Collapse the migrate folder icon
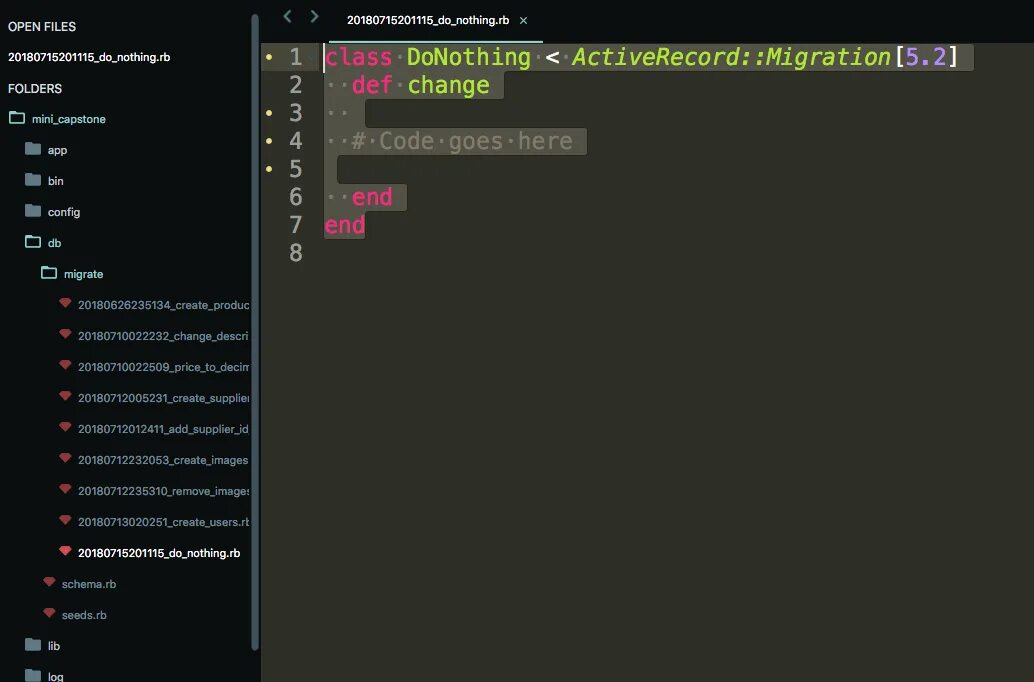This screenshot has height=682, width=1034. (x=49, y=273)
